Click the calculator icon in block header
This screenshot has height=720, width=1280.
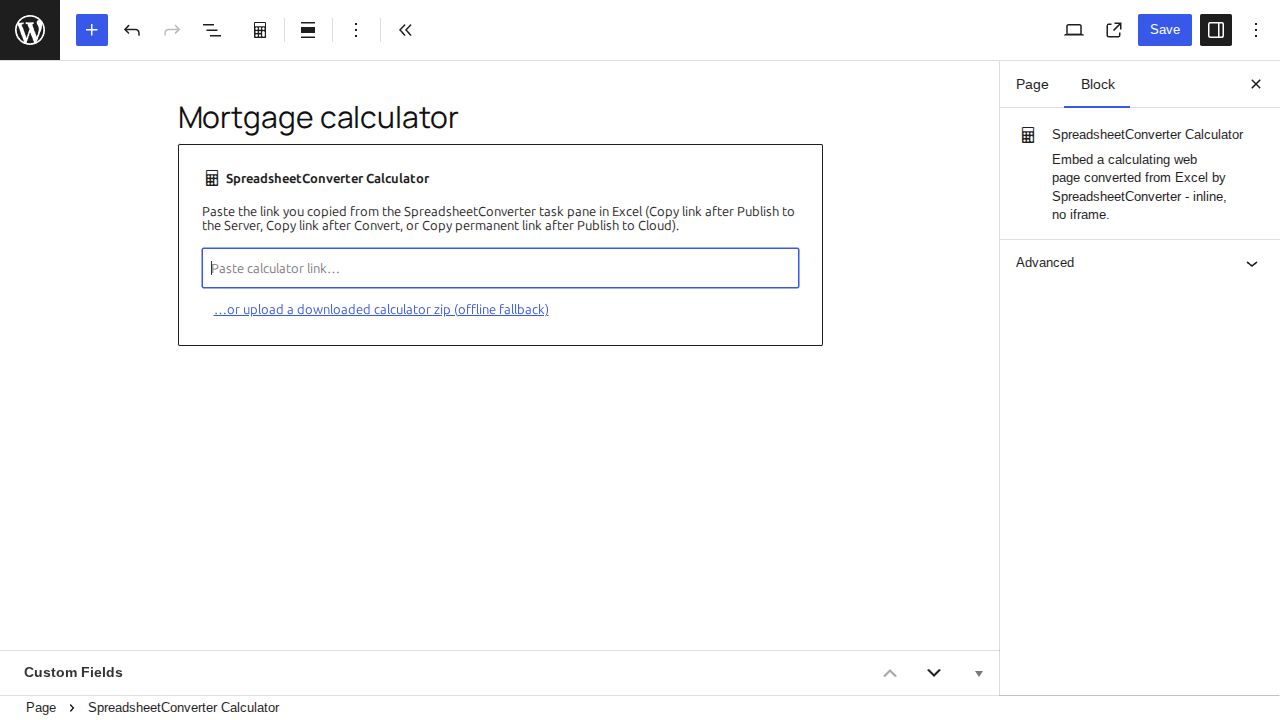click(x=212, y=178)
